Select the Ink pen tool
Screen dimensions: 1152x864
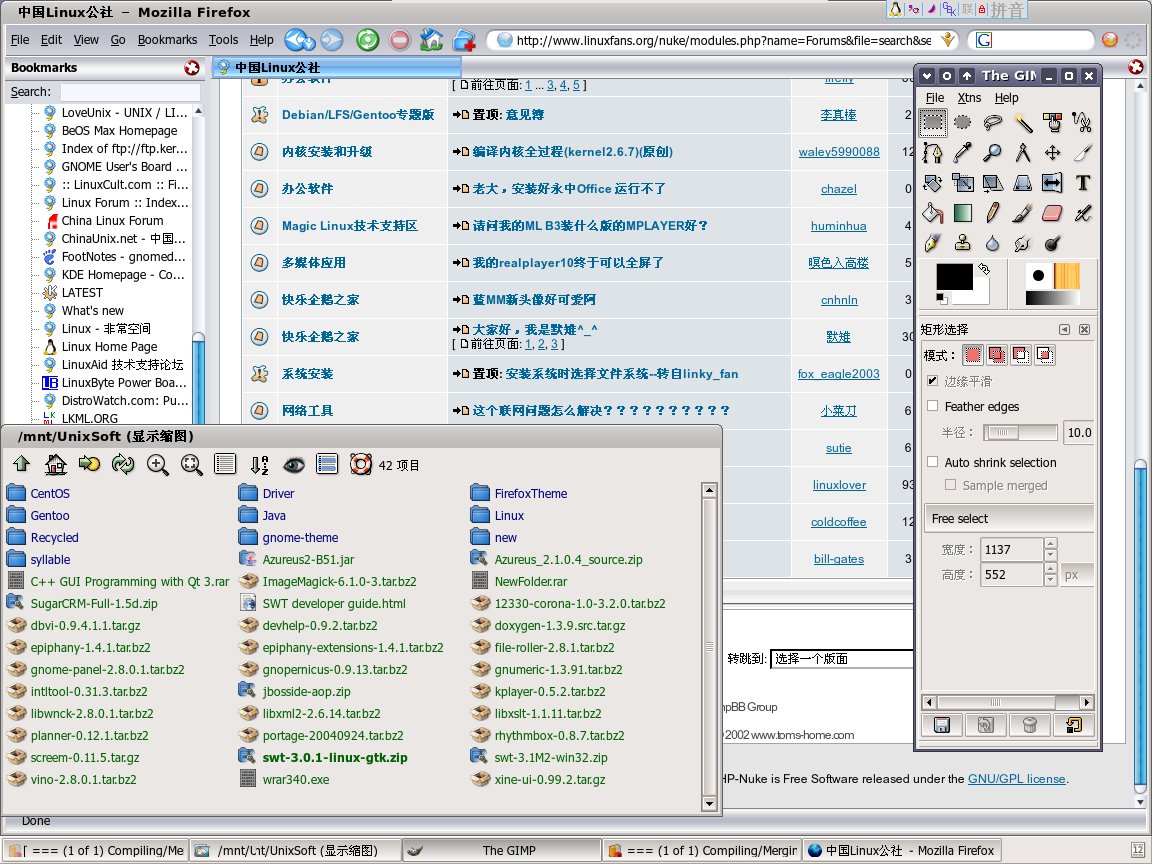[x=932, y=243]
